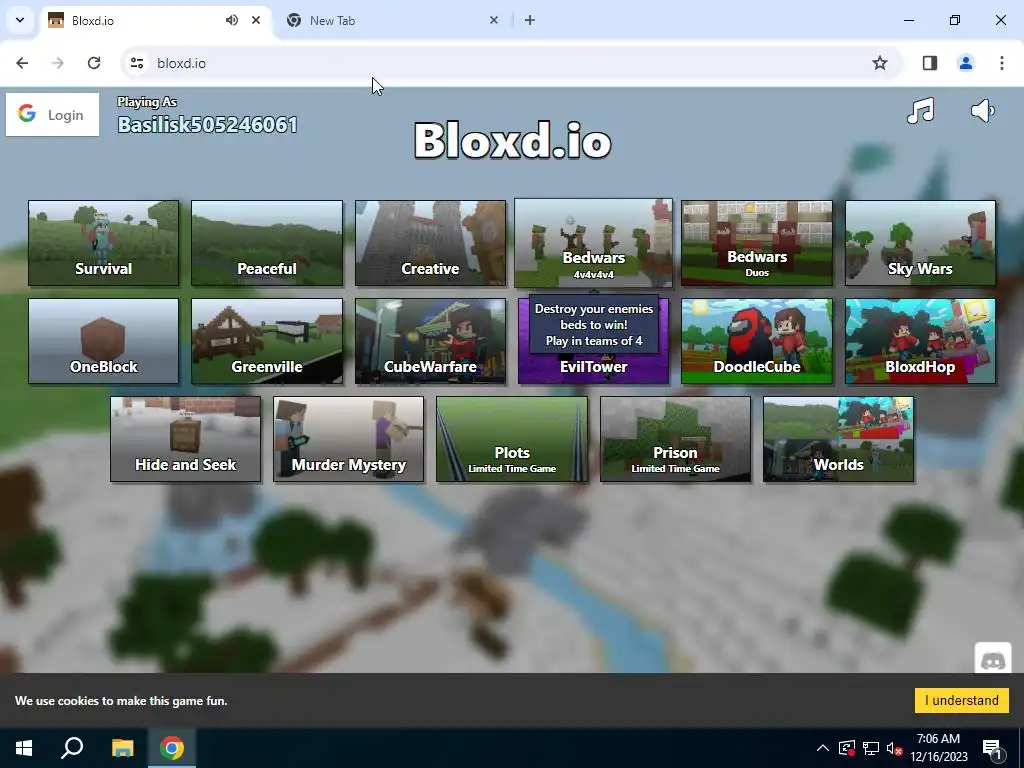Close the New Tab tab

pos(494,20)
